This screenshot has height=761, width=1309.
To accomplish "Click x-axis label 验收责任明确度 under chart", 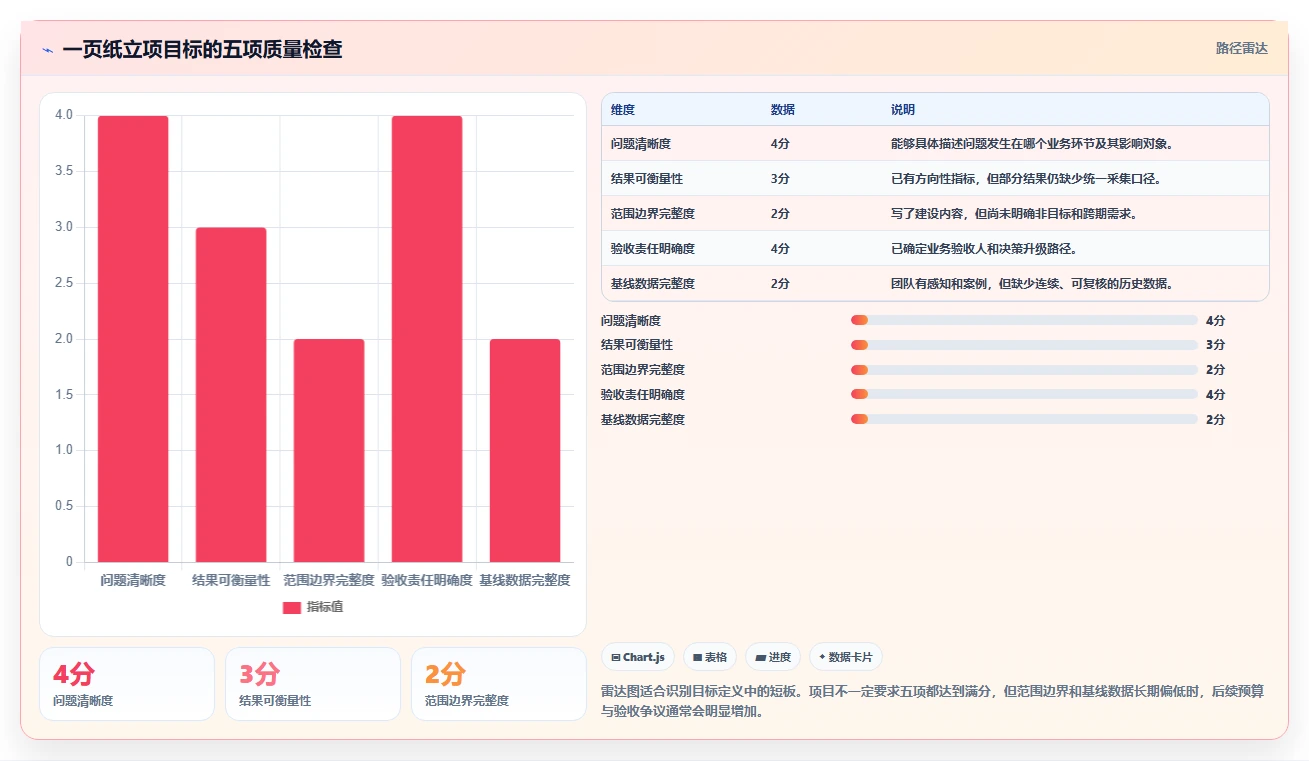I will coord(427,580).
